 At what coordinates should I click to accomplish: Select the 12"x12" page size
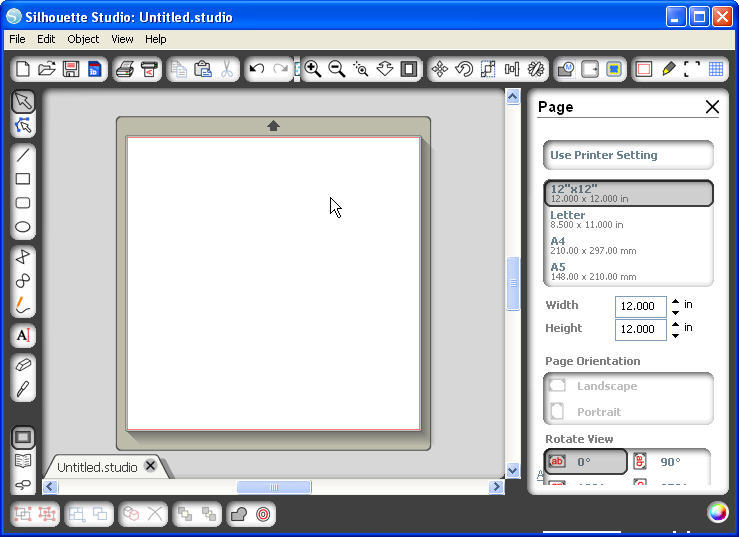tap(628, 193)
